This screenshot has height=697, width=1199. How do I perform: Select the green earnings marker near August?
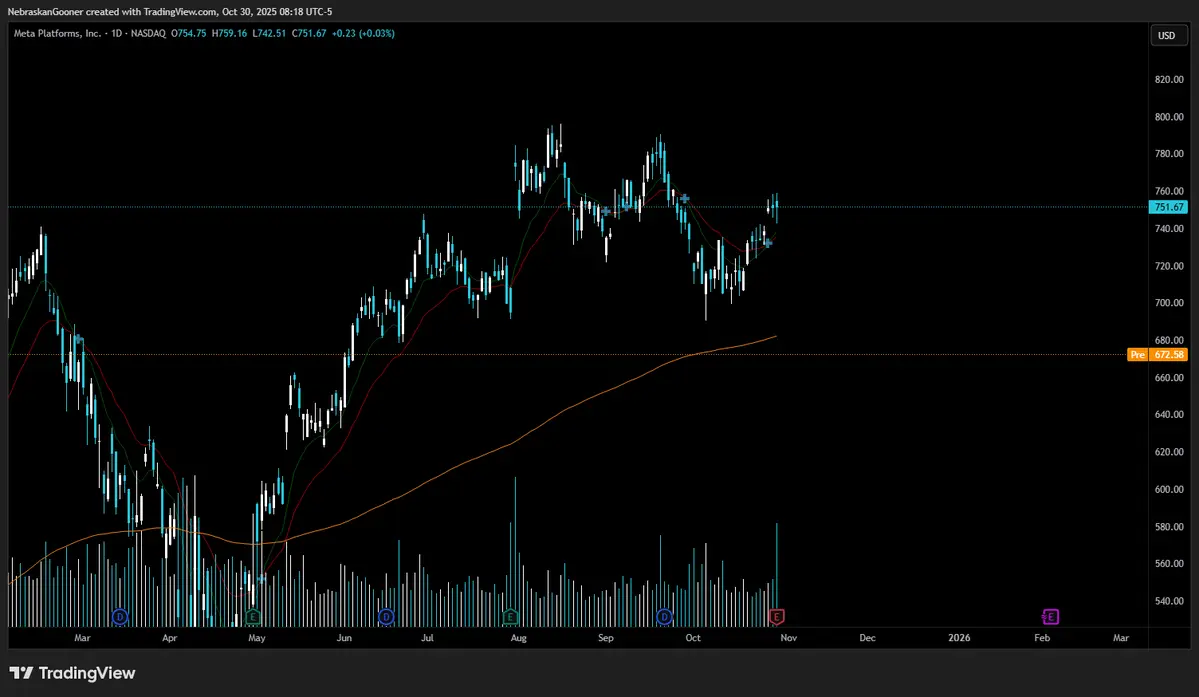(510, 617)
